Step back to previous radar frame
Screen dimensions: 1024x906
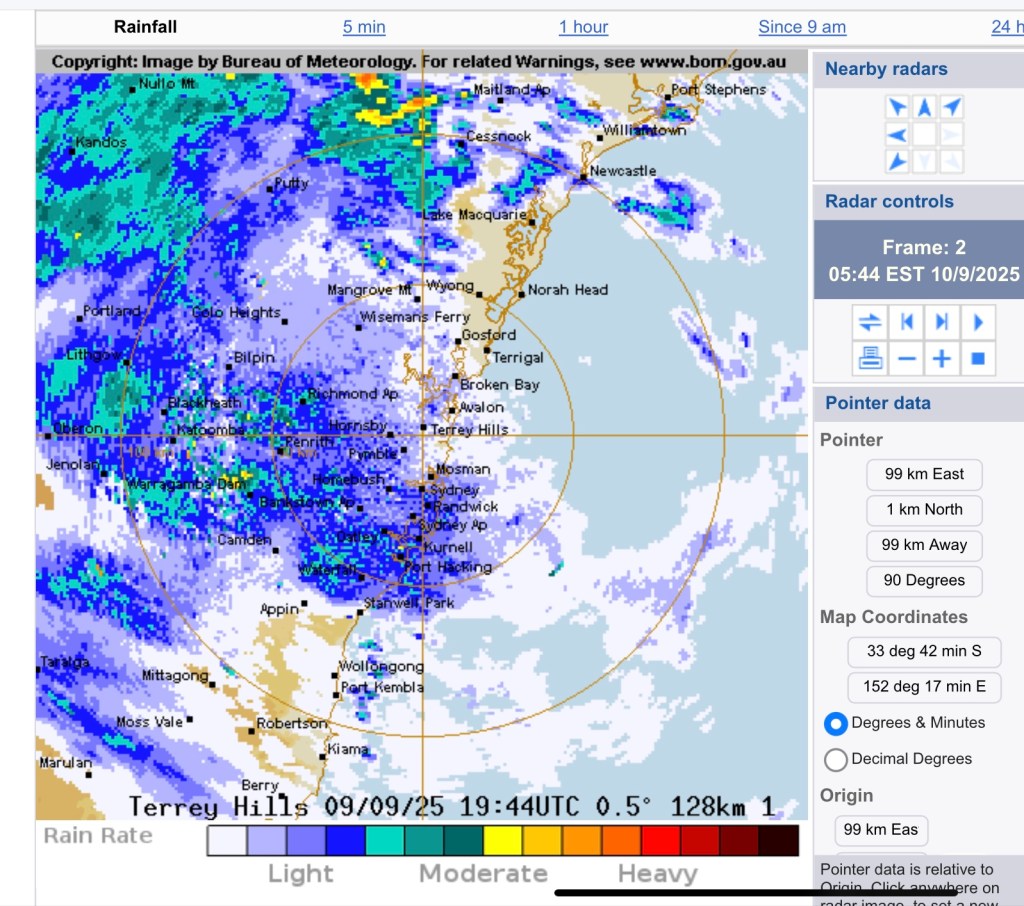[x=907, y=322]
